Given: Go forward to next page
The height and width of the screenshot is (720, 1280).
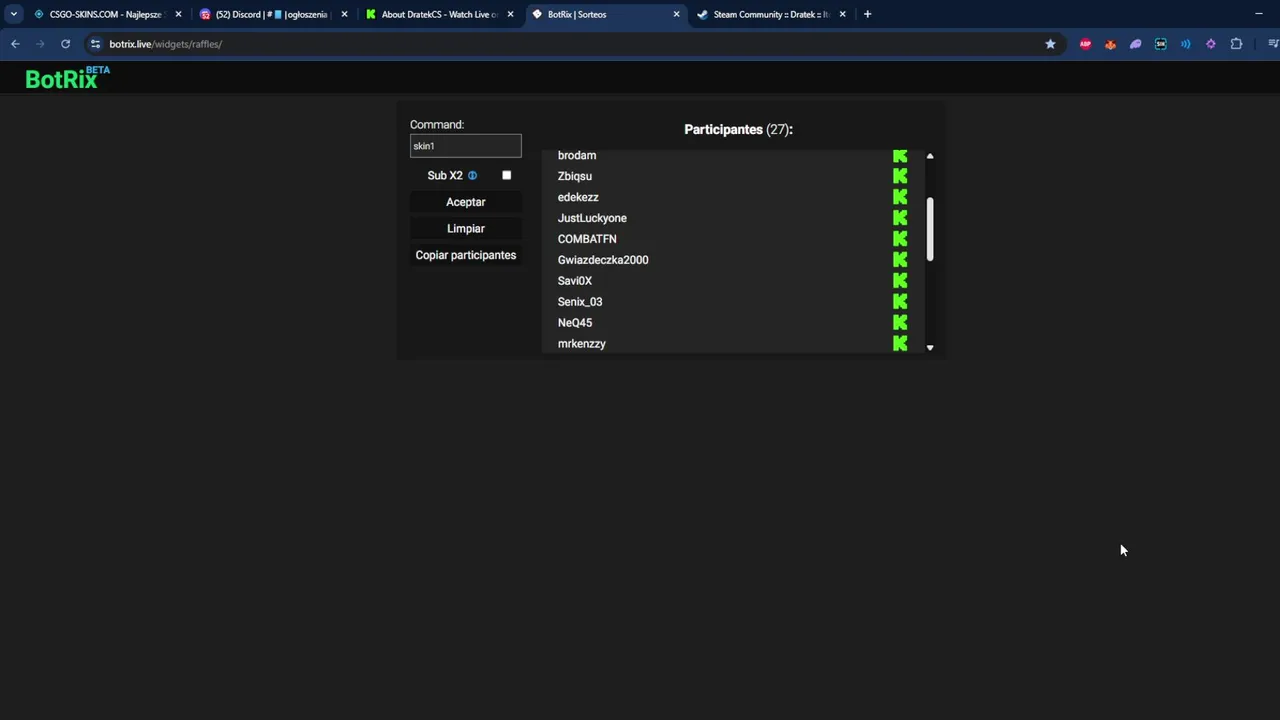Looking at the screenshot, I should [x=40, y=44].
